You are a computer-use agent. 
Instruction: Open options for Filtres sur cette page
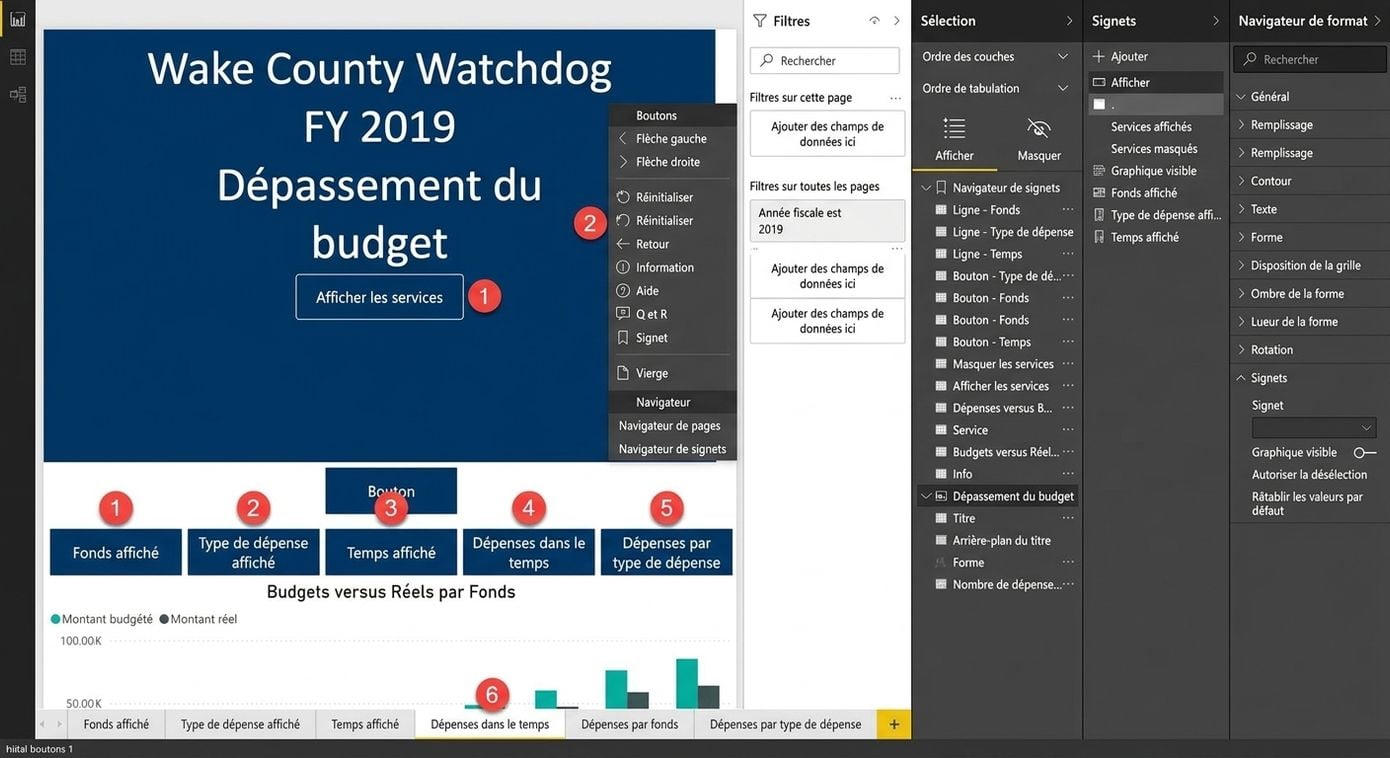click(895, 98)
